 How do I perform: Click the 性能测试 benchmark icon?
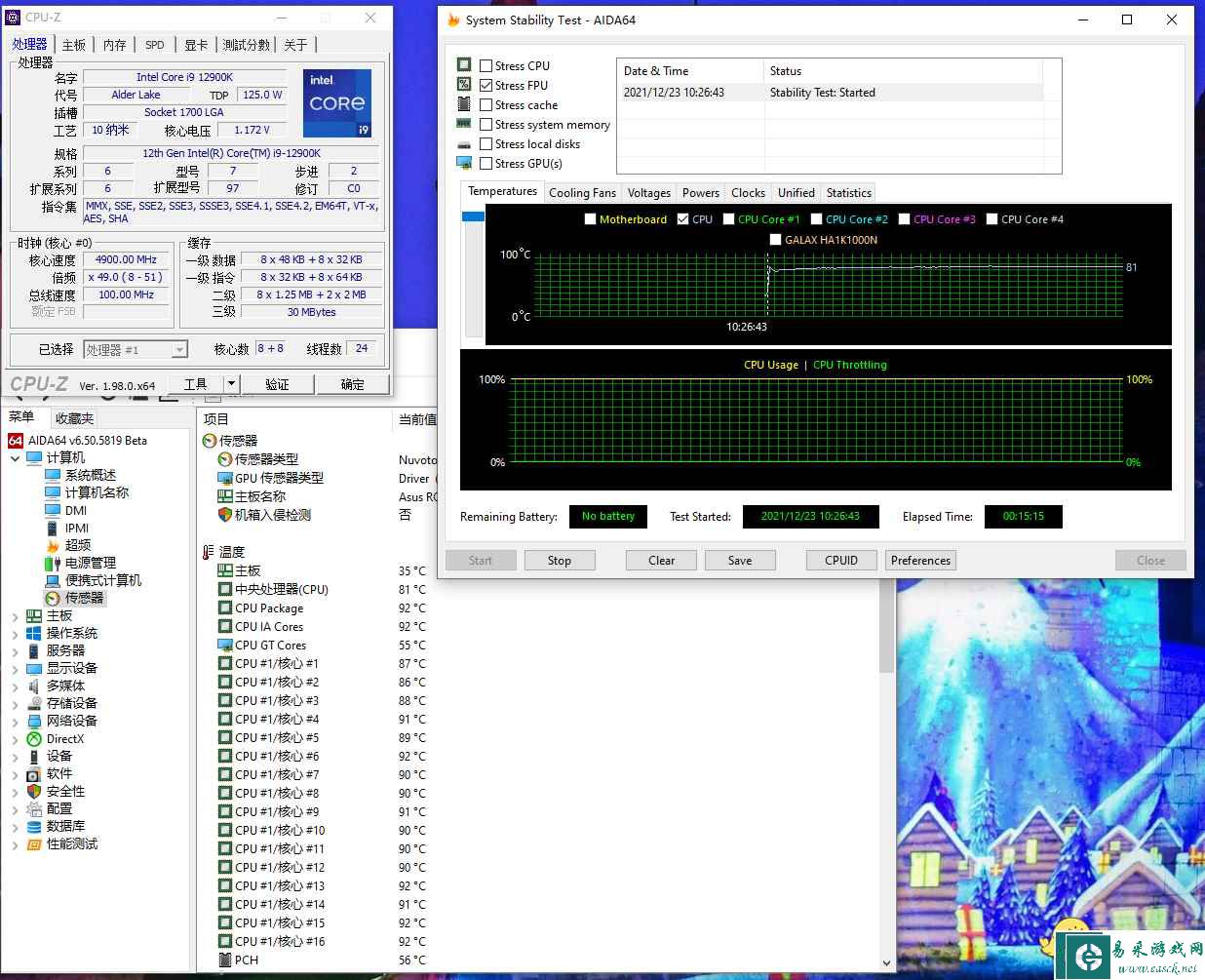34,843
